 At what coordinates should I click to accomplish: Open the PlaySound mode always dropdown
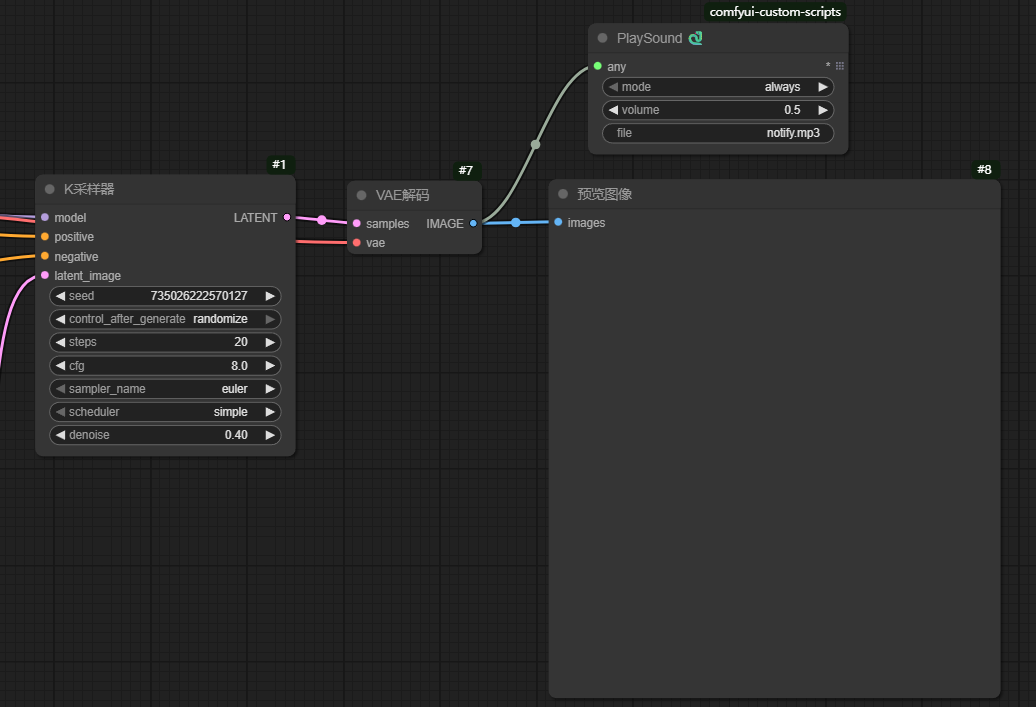click(x=718, y=87)
